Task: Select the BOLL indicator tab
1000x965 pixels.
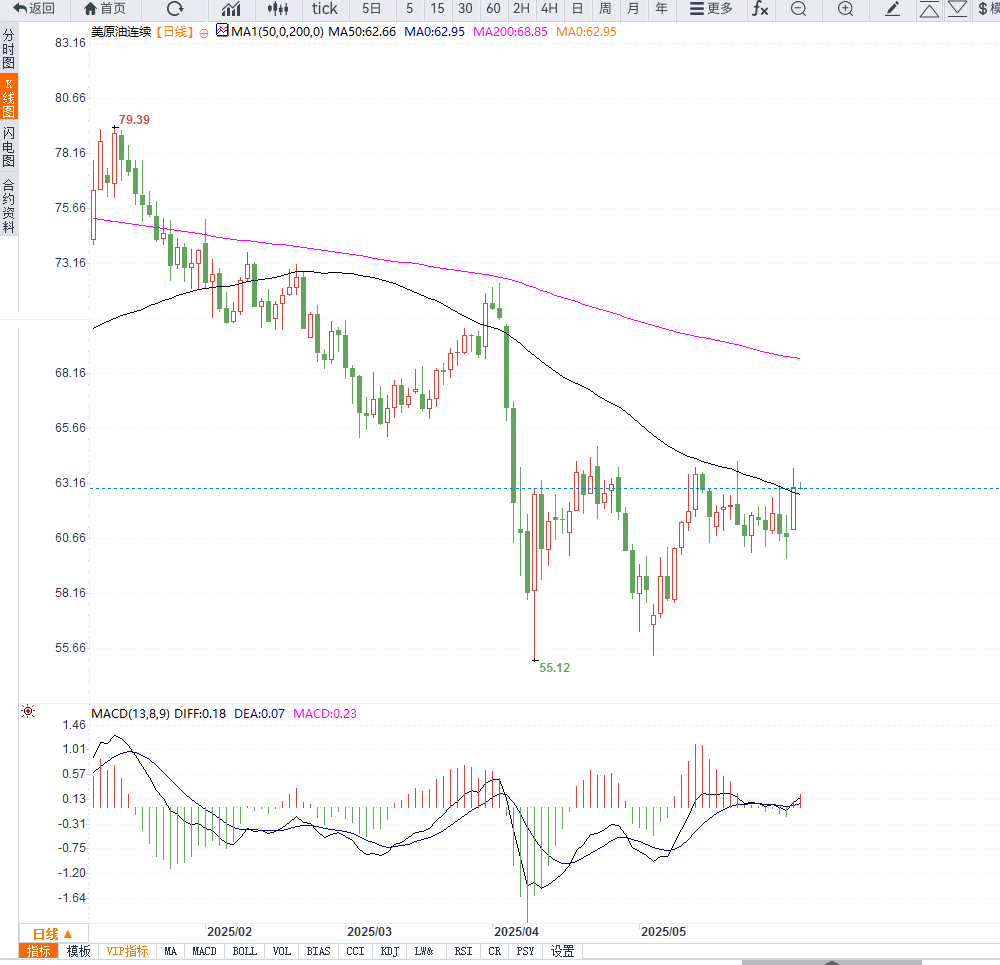Action: tap(244, 951)
